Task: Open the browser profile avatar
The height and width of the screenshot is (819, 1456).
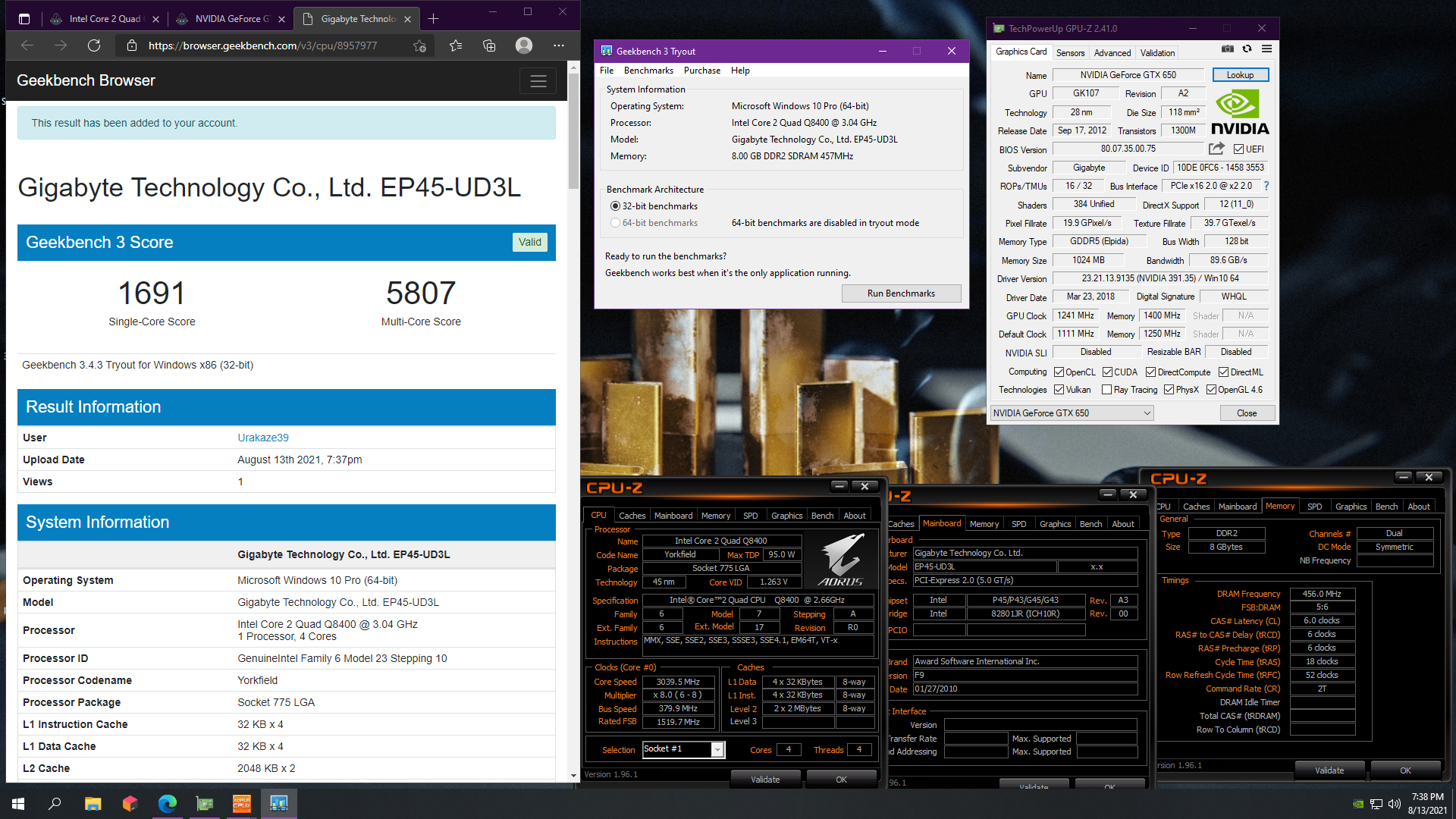Action: coord(524,45)
